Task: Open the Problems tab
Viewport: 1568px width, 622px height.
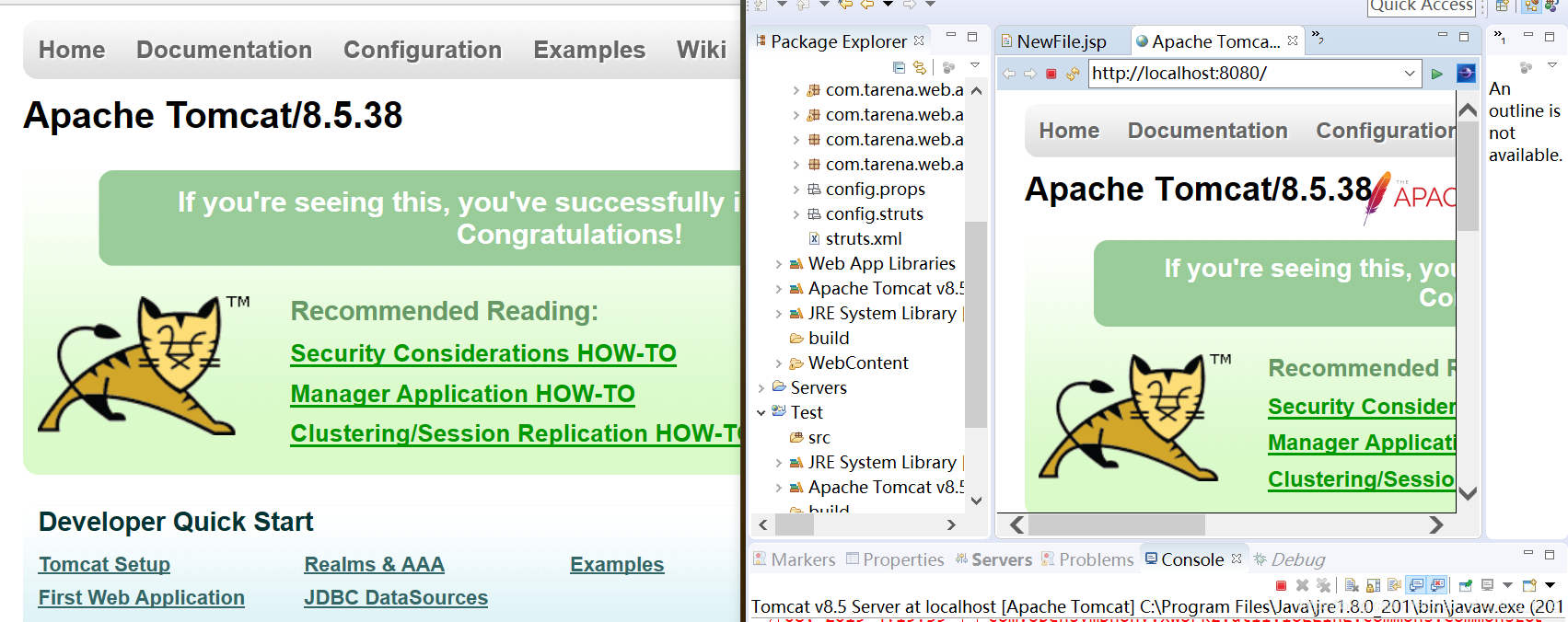Action: click(1087, 559)
